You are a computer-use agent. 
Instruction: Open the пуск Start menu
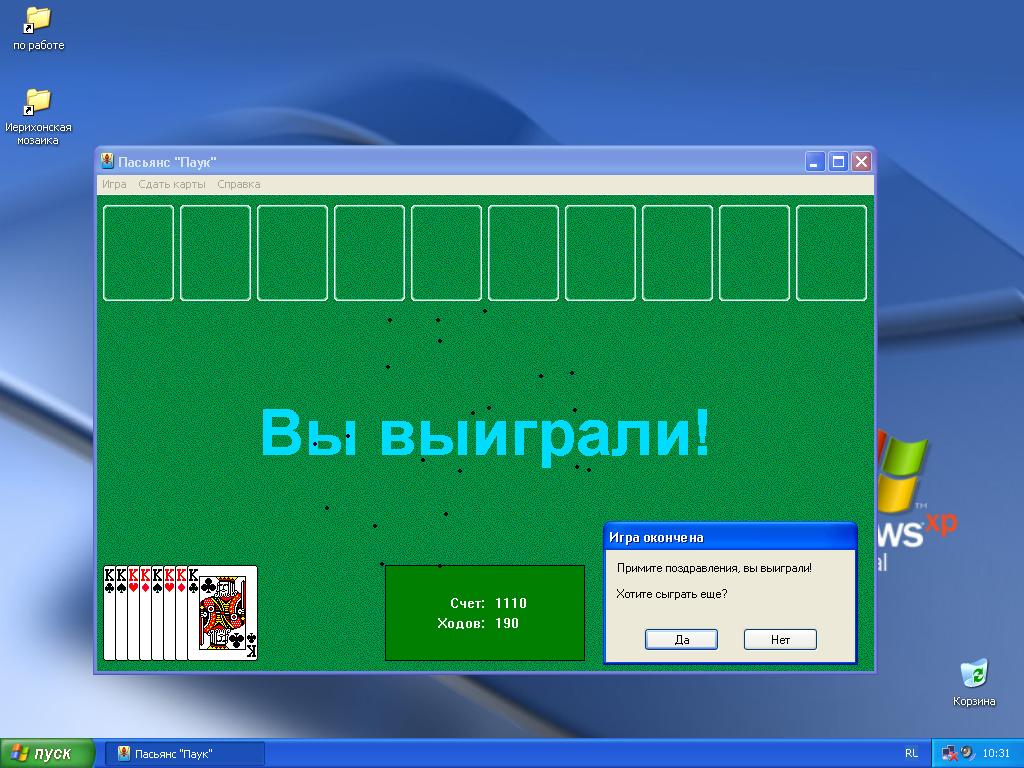coord(47,754)
